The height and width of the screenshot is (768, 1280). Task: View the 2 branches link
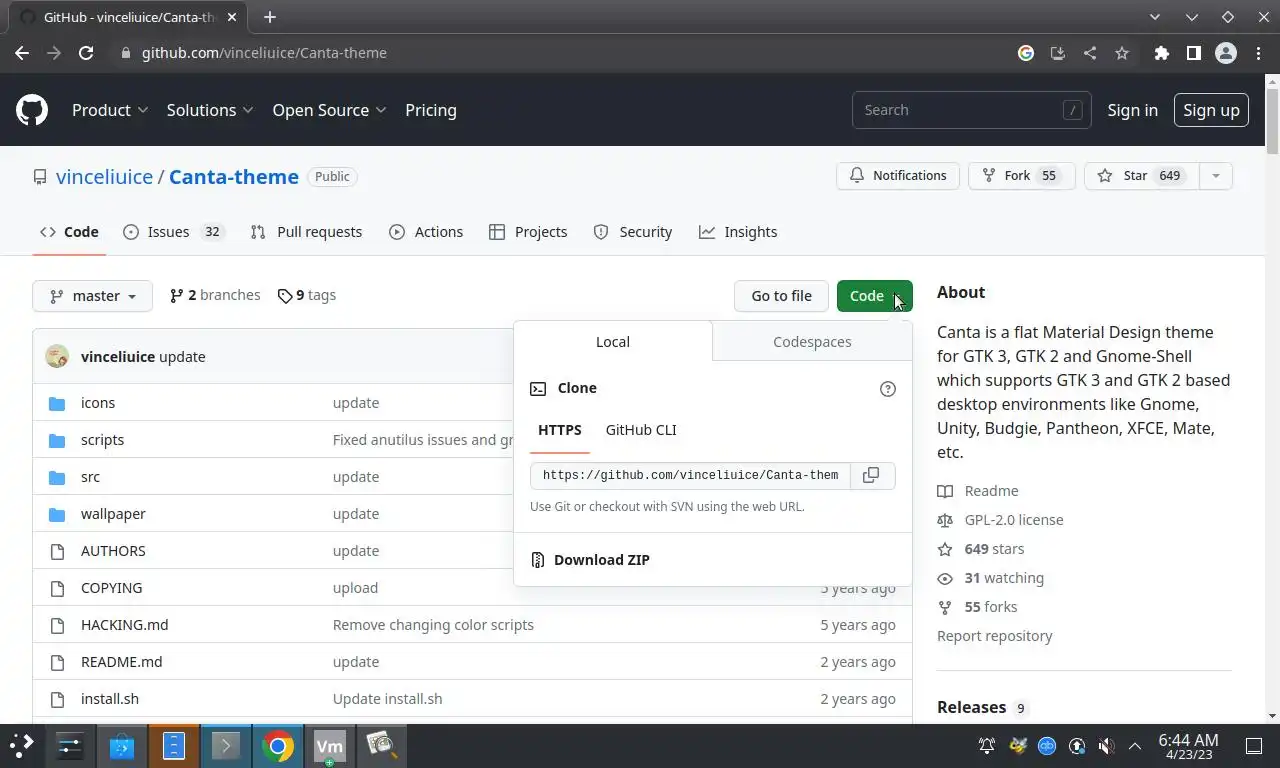tap(215, 295)
